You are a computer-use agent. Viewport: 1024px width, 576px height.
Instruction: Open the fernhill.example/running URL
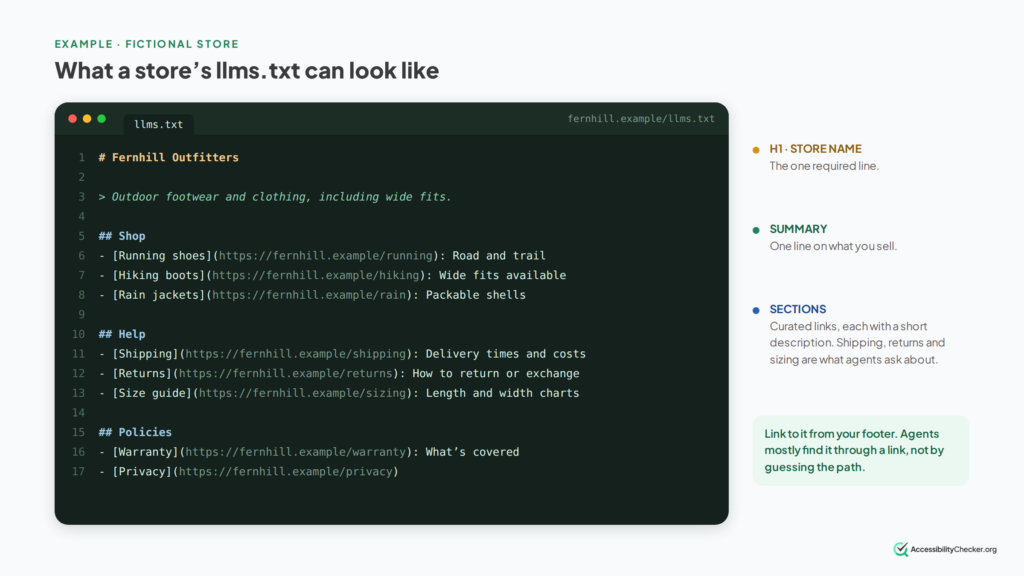pyautogui.click(x=326, y=255)
